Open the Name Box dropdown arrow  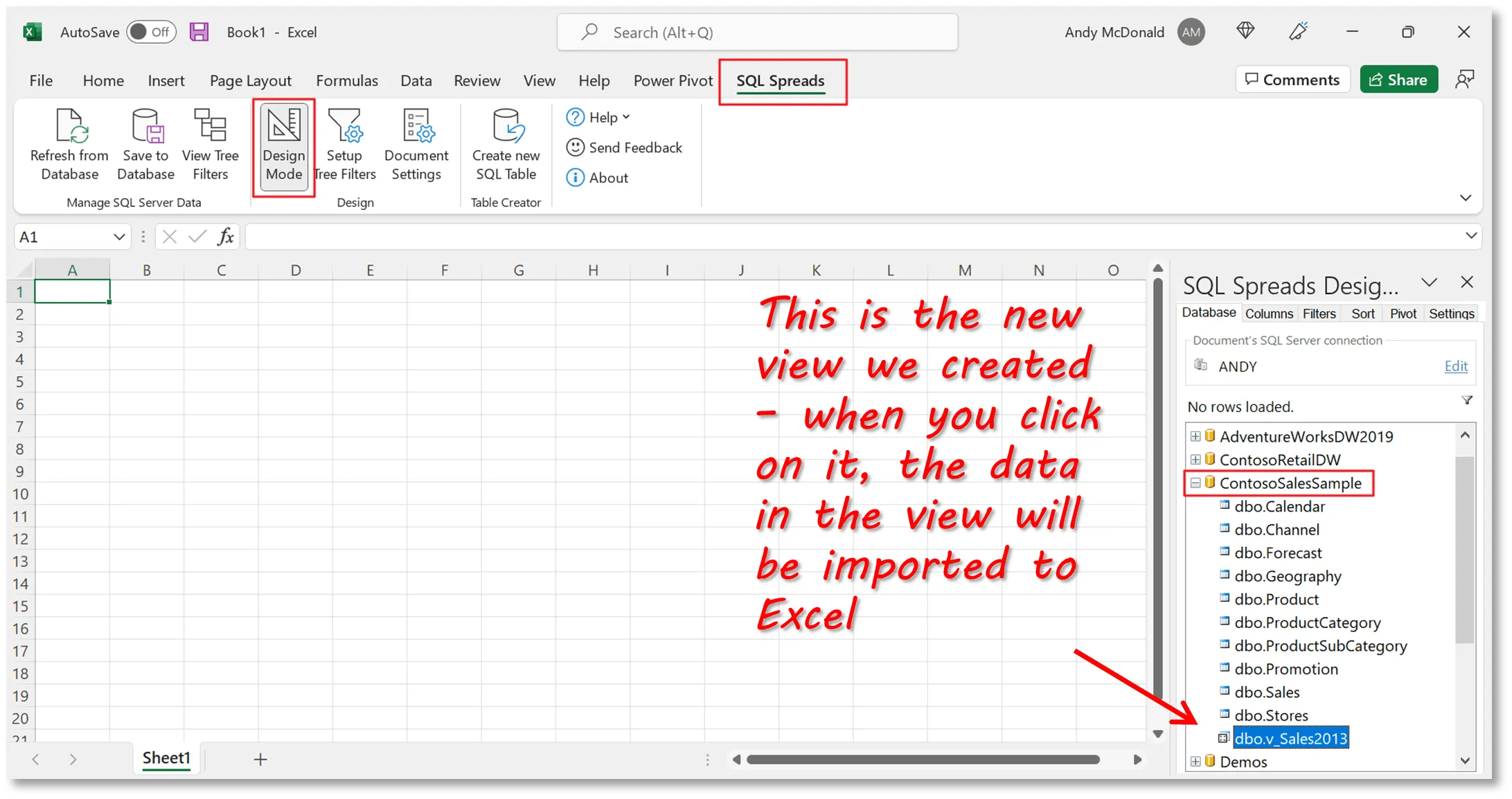tap(119, 237)
